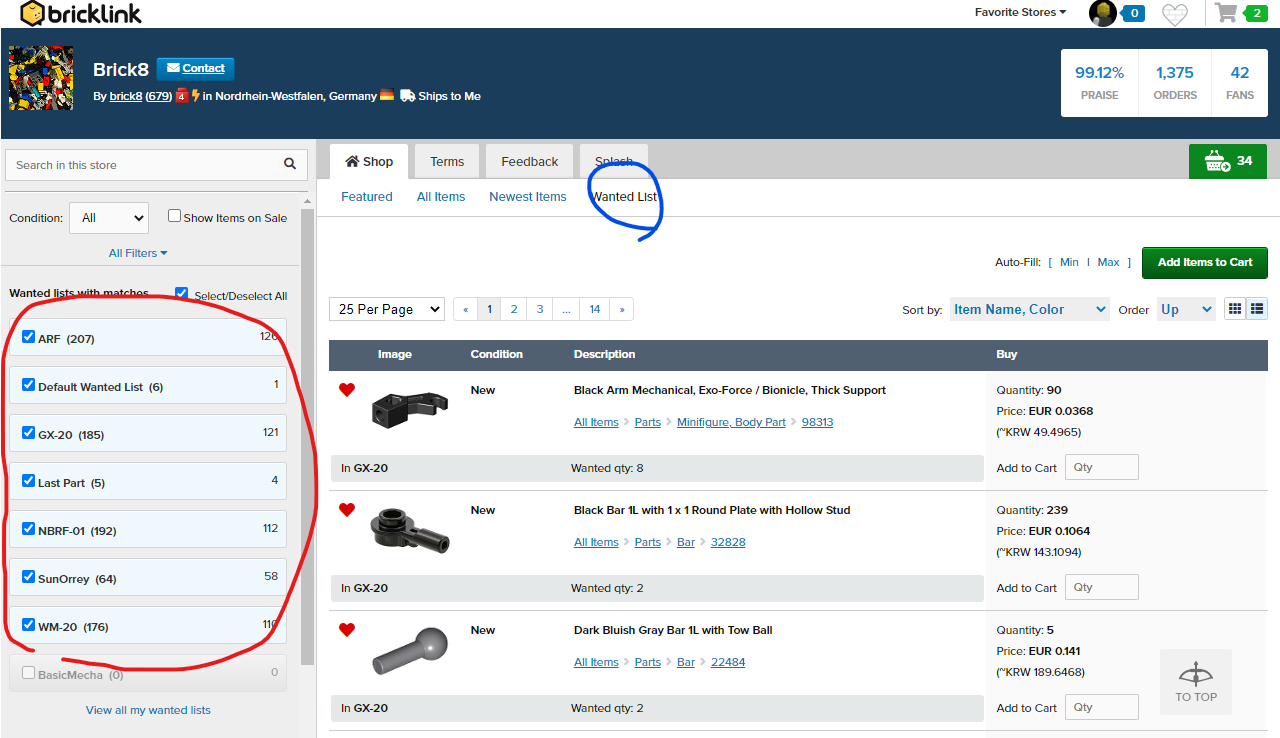Click heart icon for Black Arm Mechanical

pos(347,390)
